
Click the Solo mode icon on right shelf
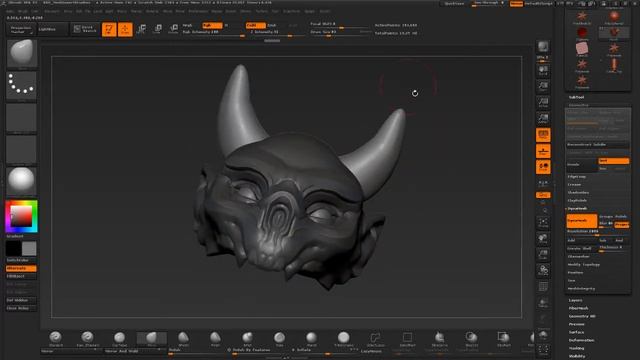[543, 336]
